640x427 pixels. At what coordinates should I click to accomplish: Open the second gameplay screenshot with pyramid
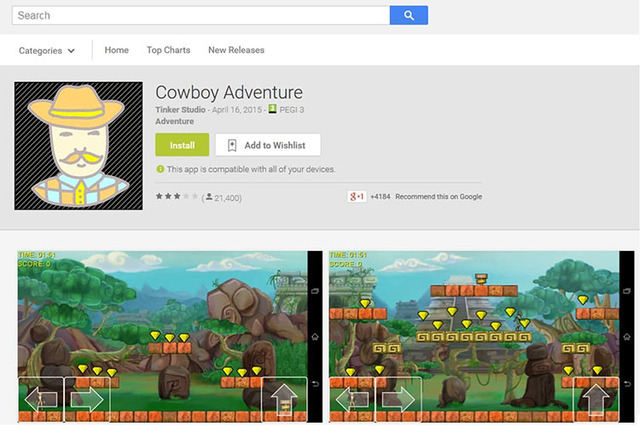[x=481, y=336]
